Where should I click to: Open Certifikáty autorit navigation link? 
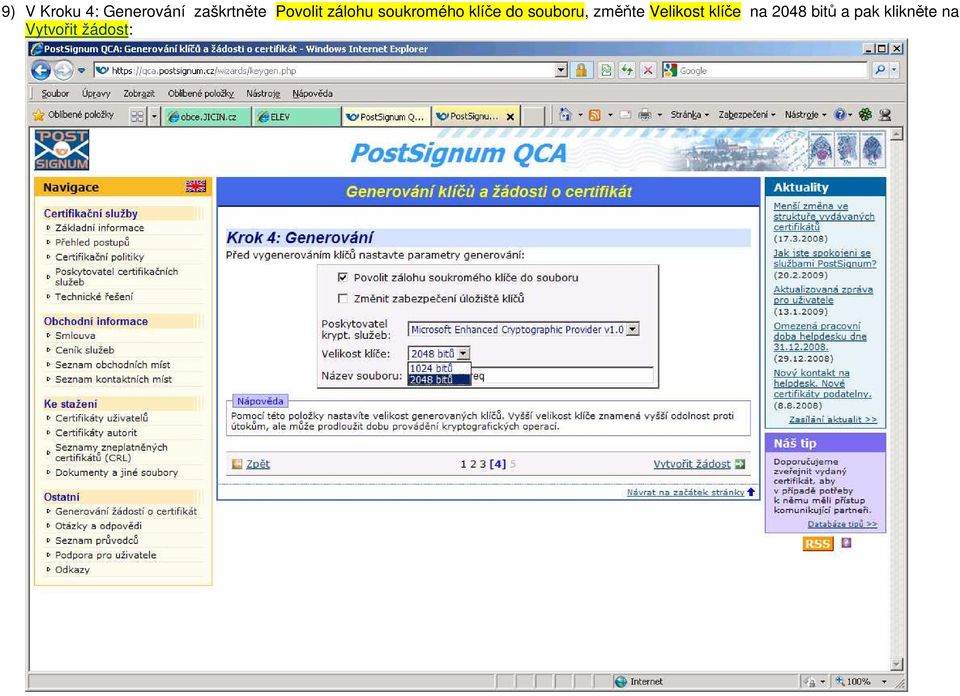pyautogui.click(x=96, y=433)
